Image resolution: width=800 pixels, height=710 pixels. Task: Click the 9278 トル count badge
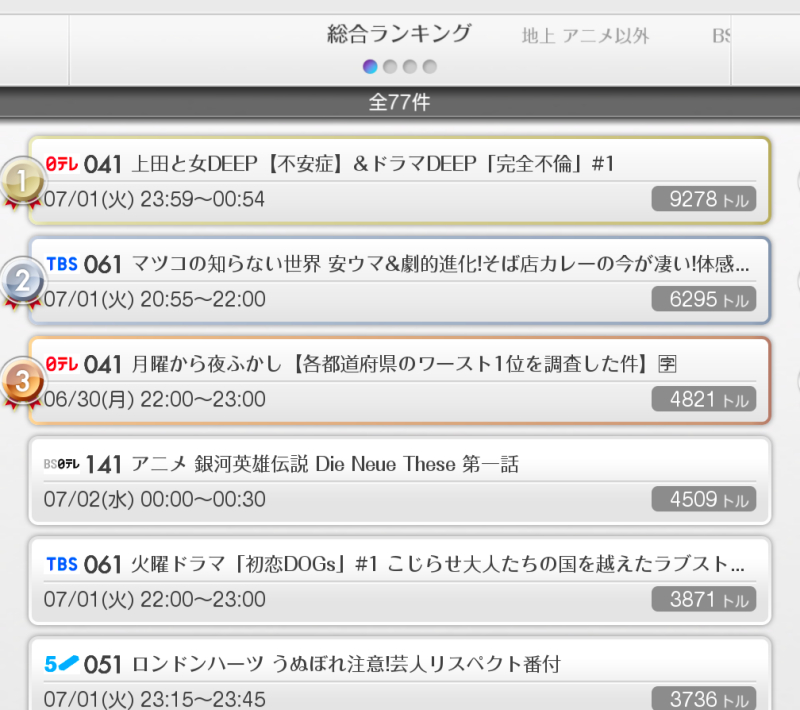click(x=704, y=199)
